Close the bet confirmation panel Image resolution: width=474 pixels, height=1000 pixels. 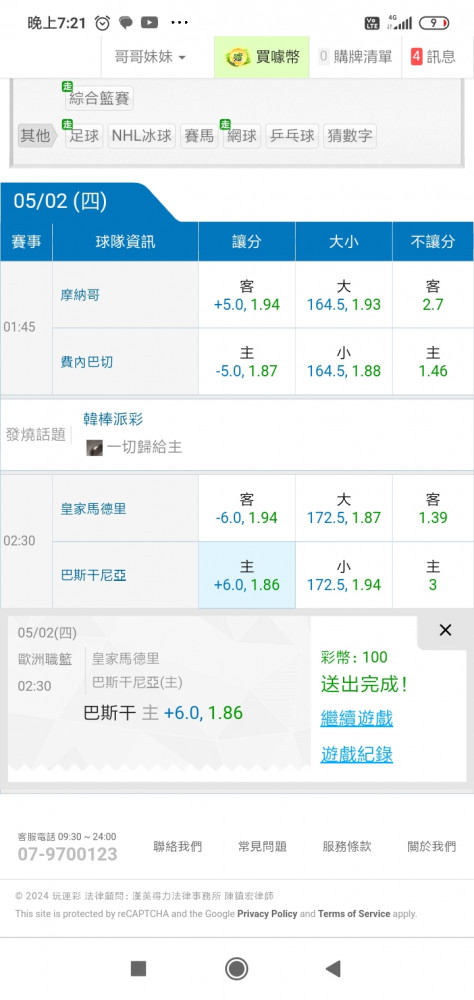tap(445, 630)
